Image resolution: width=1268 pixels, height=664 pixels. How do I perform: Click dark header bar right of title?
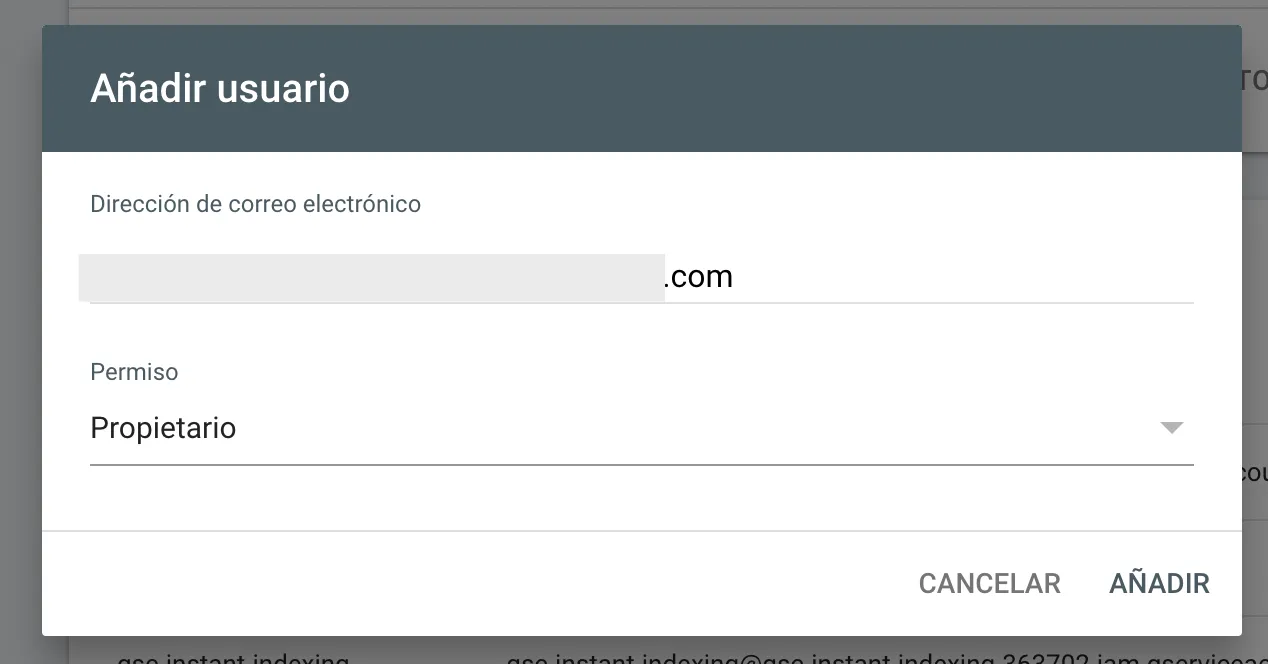pos(800,89)
